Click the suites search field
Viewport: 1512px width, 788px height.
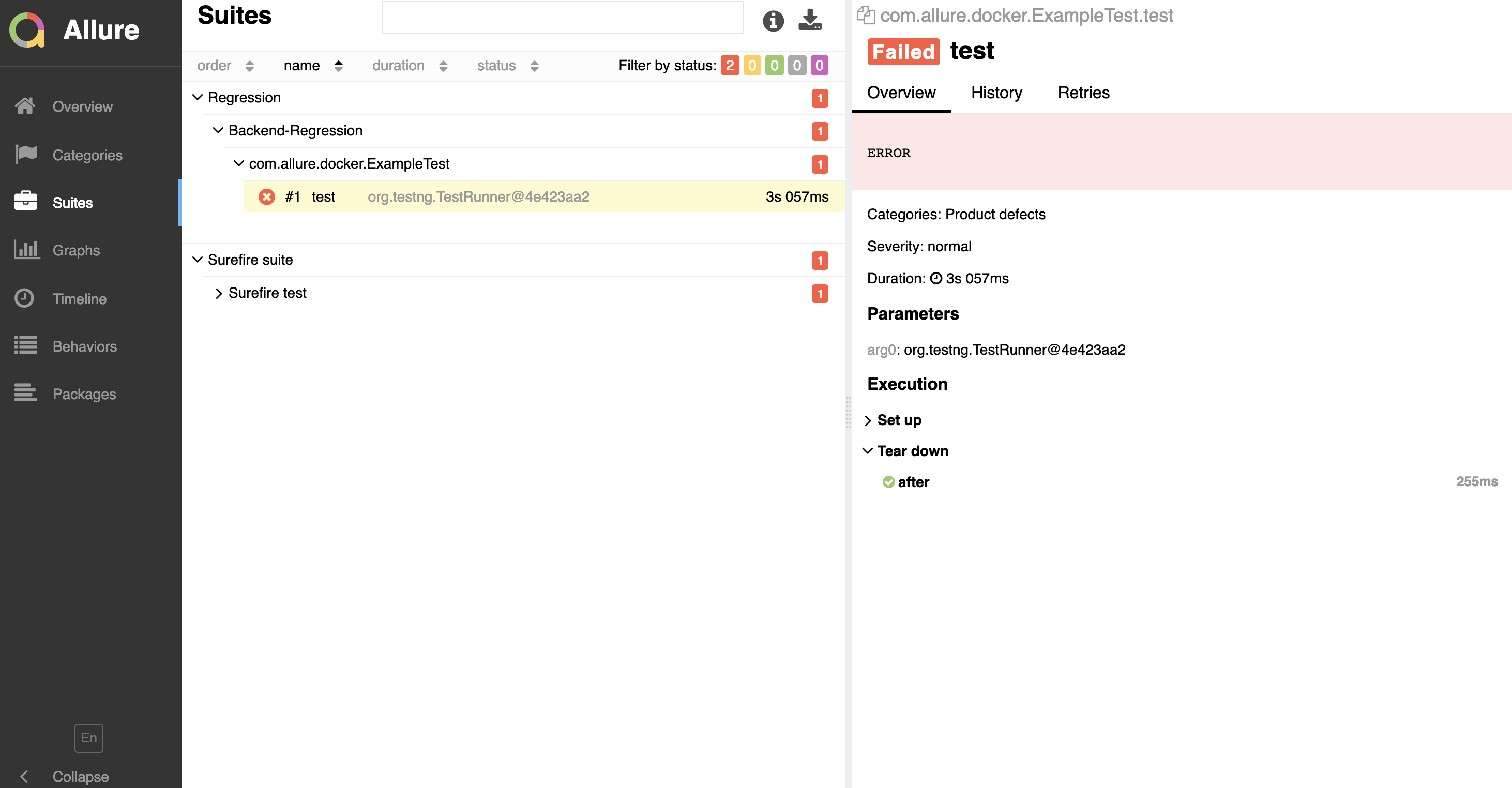point(562,18)
